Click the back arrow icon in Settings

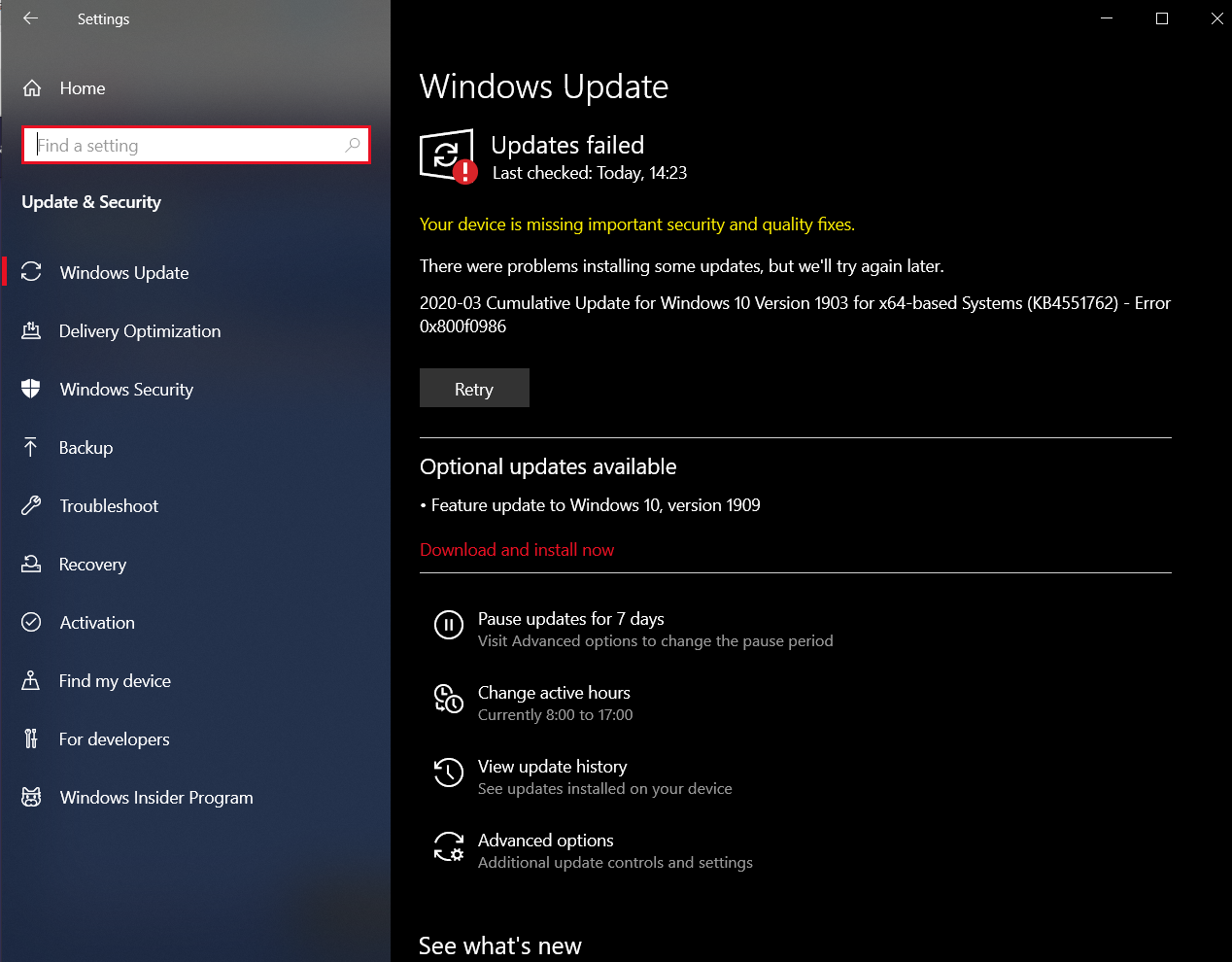[30, 18]
